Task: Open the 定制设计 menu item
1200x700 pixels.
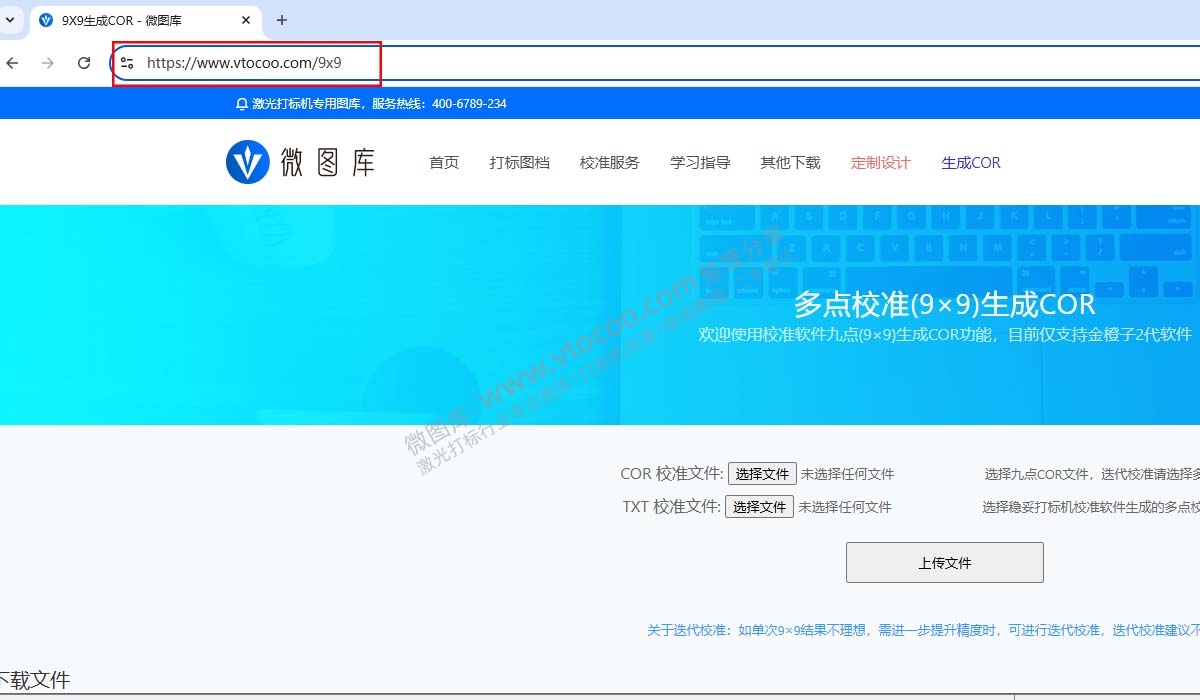Action: 880,162
